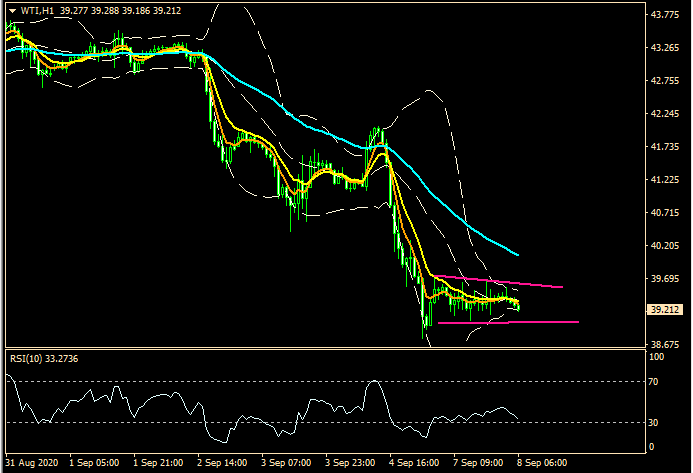
Task: Click the WTI,H1 symbol title
Action: point(37,9)
